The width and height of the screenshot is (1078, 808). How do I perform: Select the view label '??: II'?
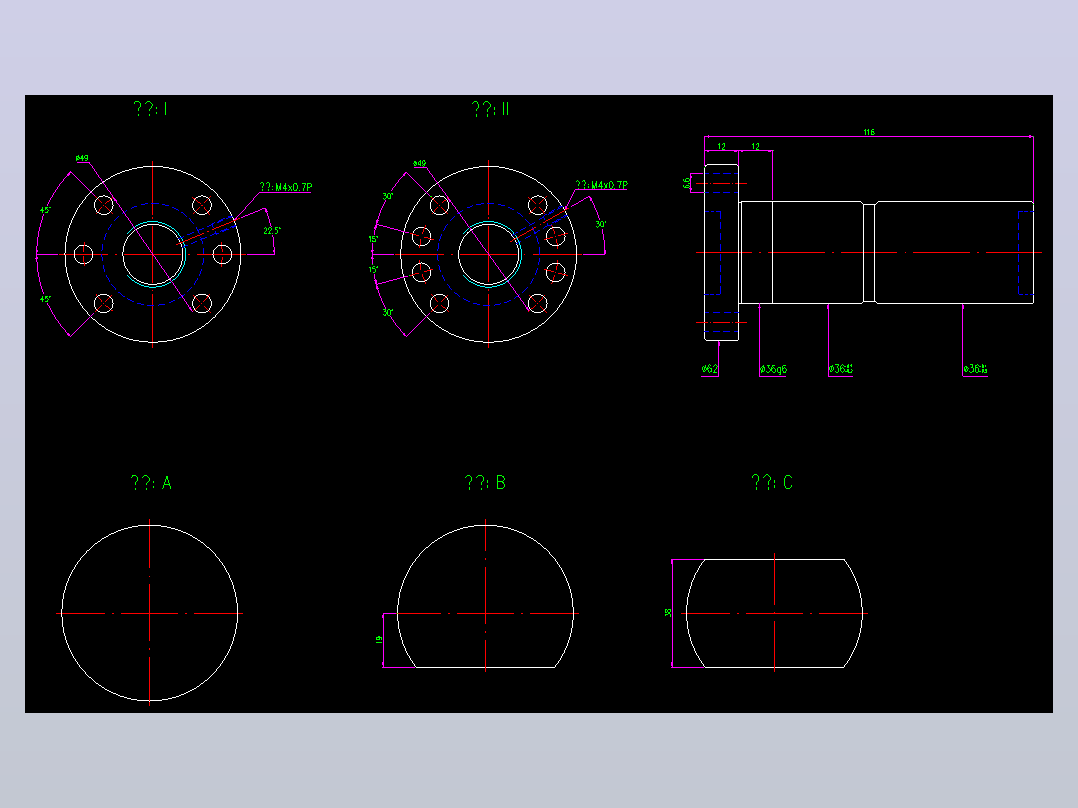pyautogui.click(x=490, y=109)
